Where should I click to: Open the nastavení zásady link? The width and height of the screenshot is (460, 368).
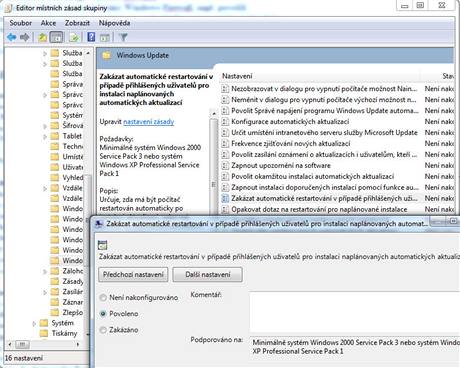click(x=149, y=122)
